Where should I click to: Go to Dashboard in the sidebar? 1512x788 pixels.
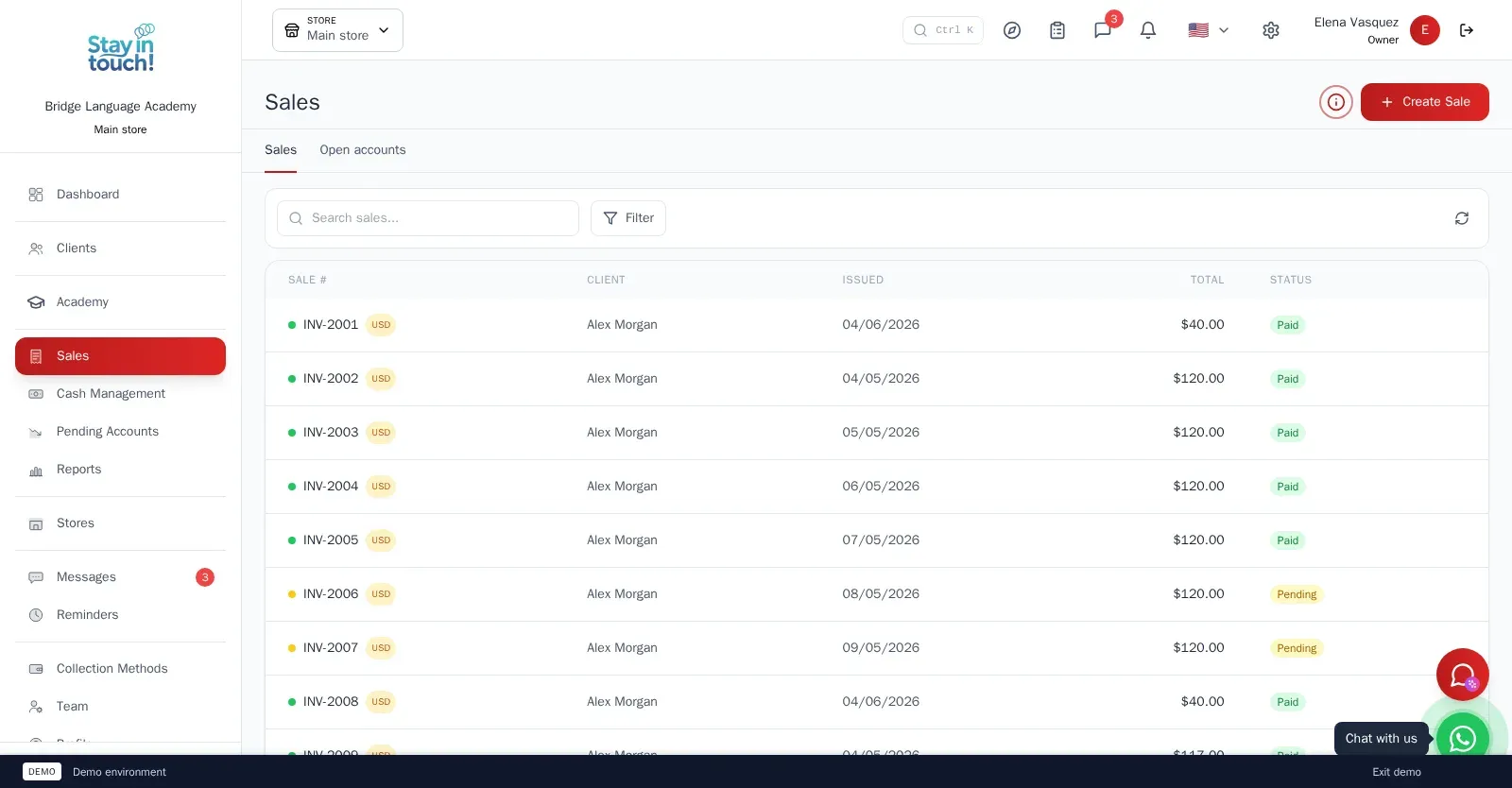pos(121,195)
